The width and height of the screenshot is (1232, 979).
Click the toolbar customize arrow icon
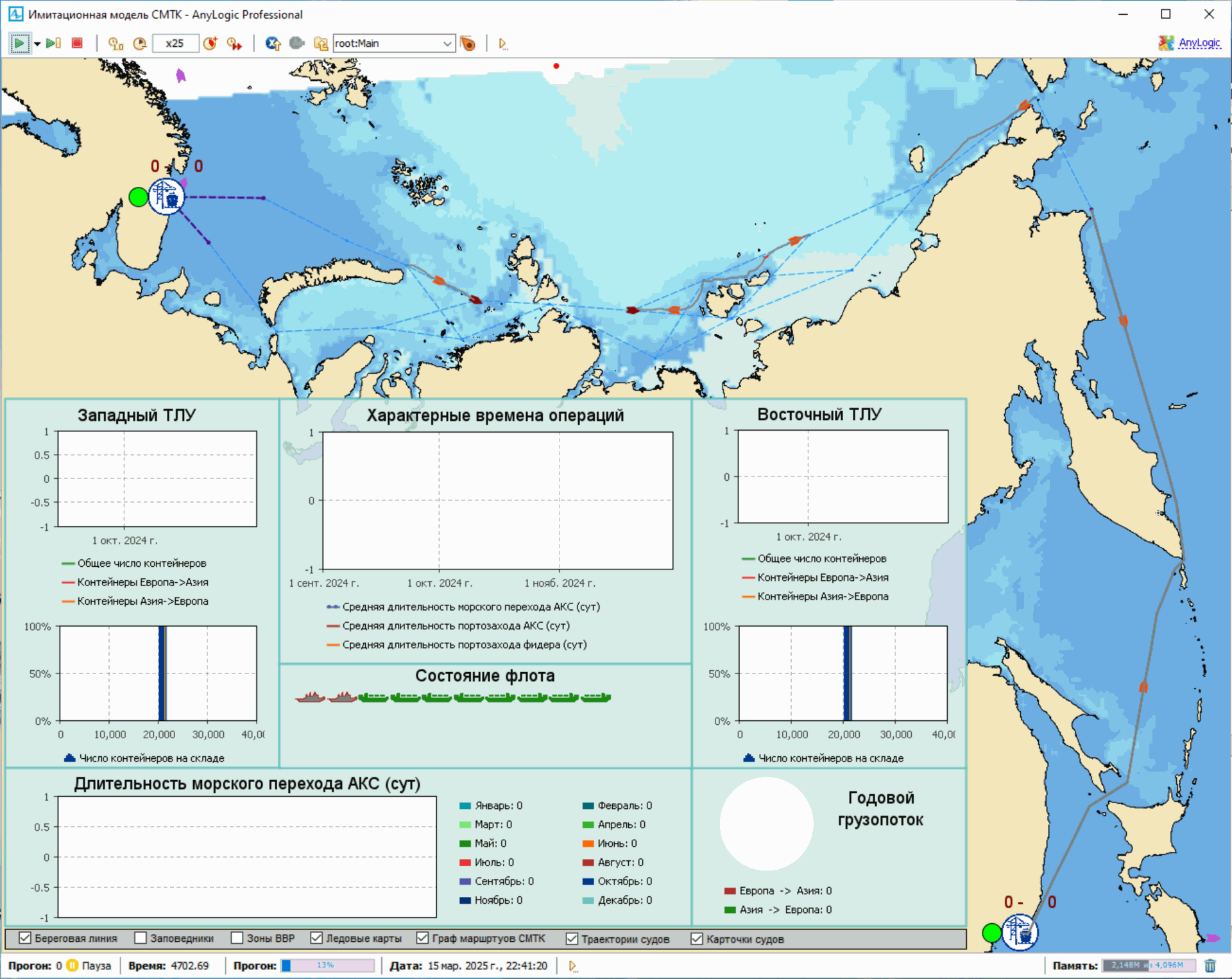502,44
